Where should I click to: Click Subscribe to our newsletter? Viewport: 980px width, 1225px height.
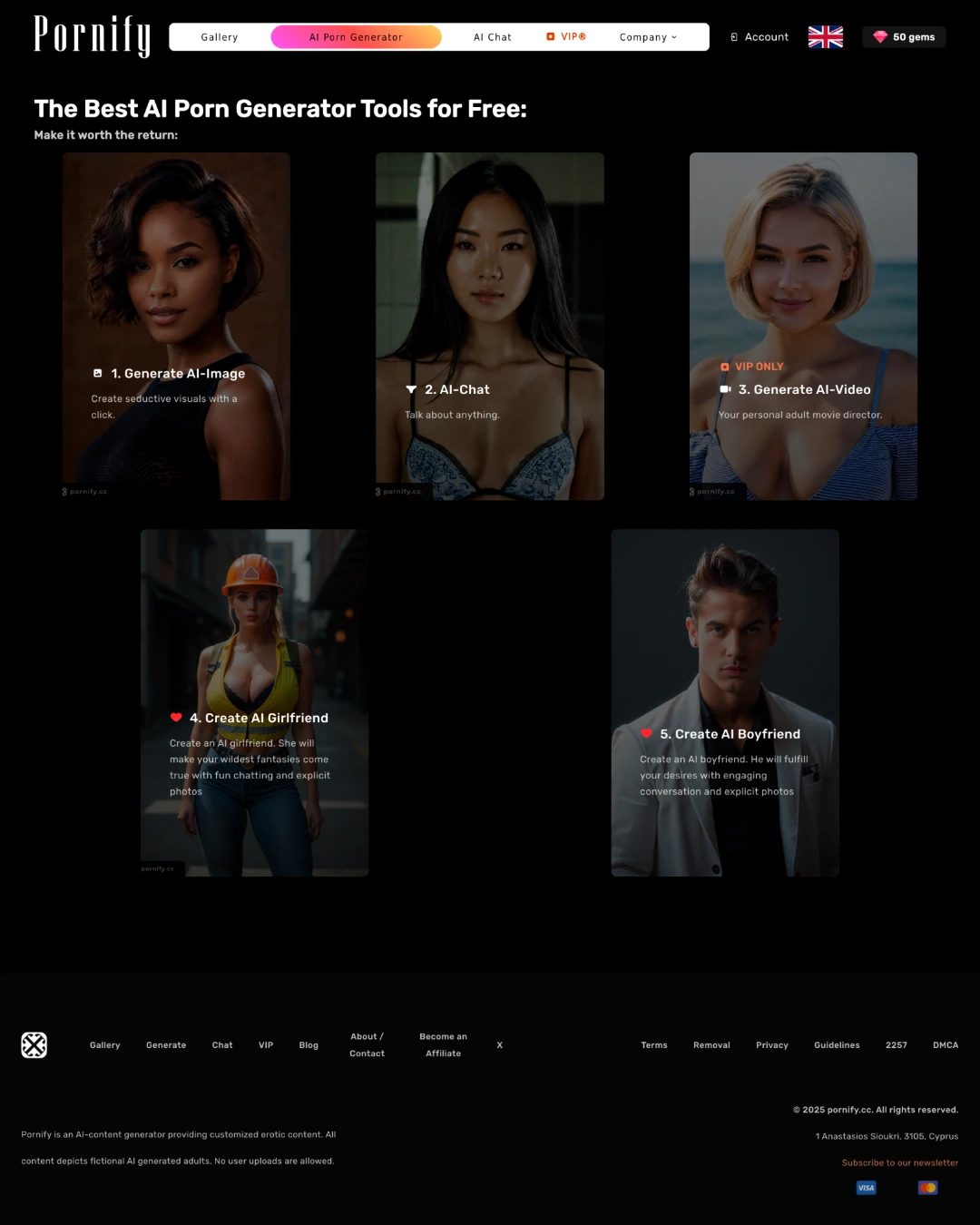tap(899, 1162)
